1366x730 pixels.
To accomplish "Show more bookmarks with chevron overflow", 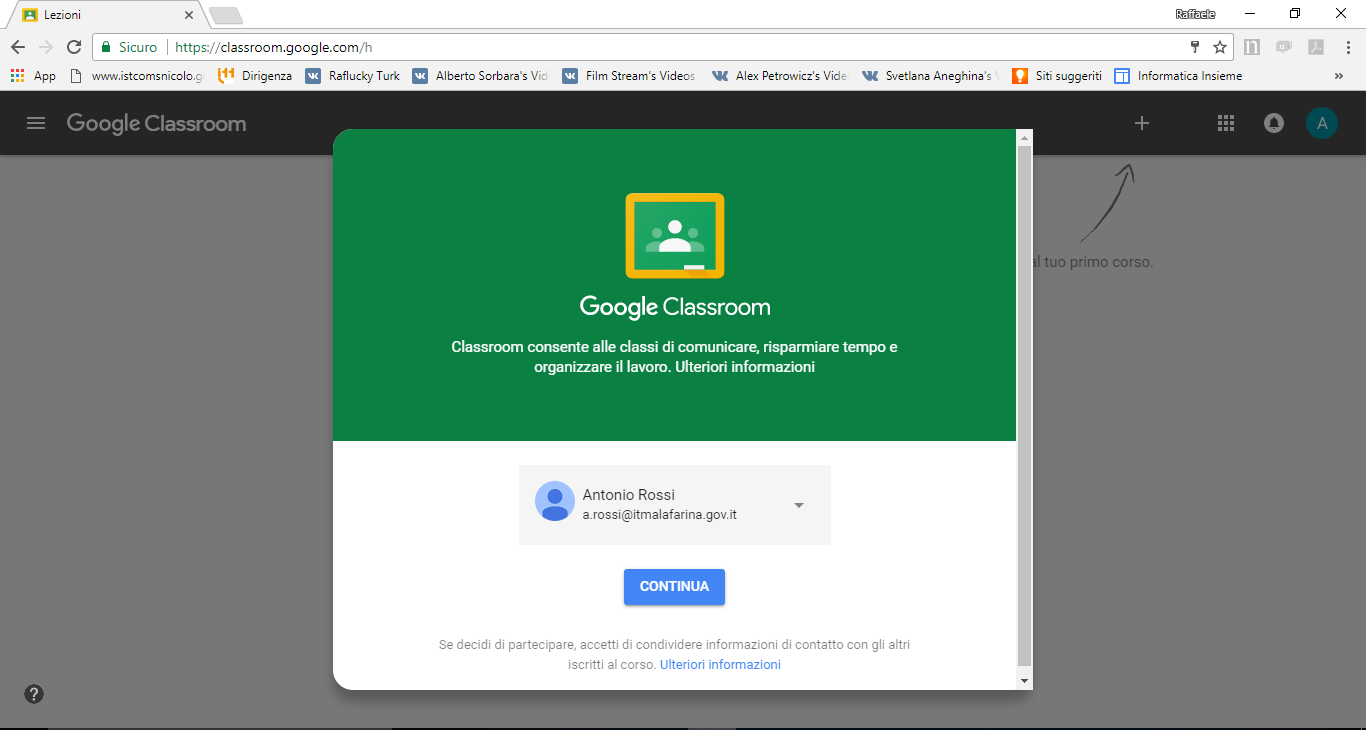I will tap(1338, 76).
